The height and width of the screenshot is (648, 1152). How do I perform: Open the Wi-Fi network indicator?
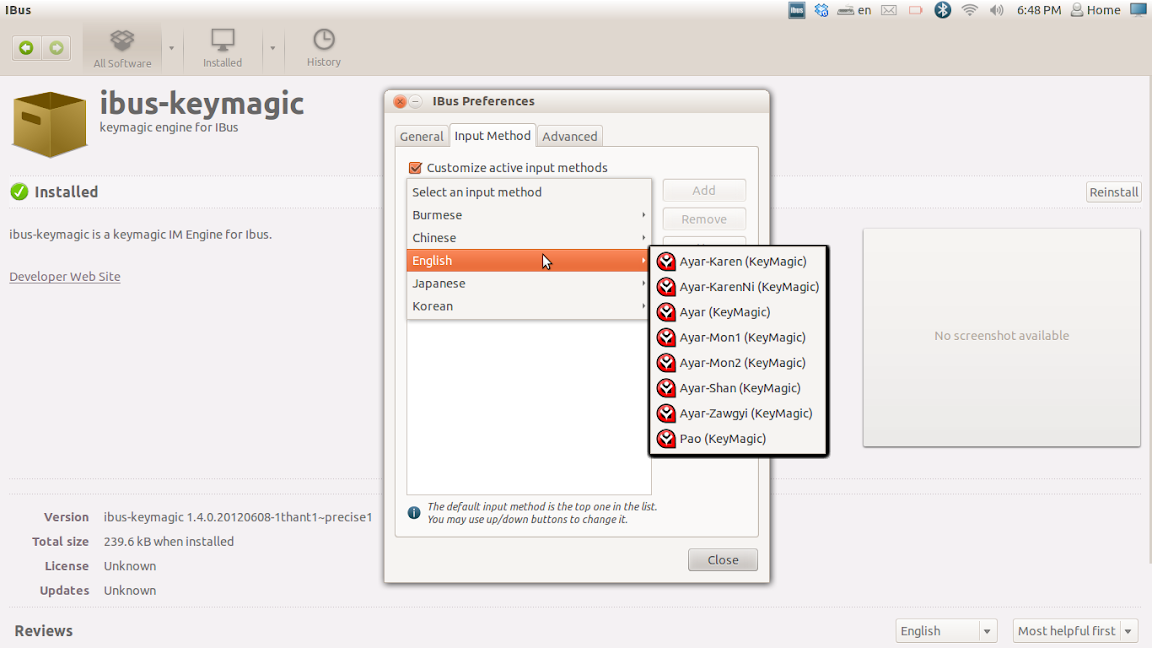[970, 10]
